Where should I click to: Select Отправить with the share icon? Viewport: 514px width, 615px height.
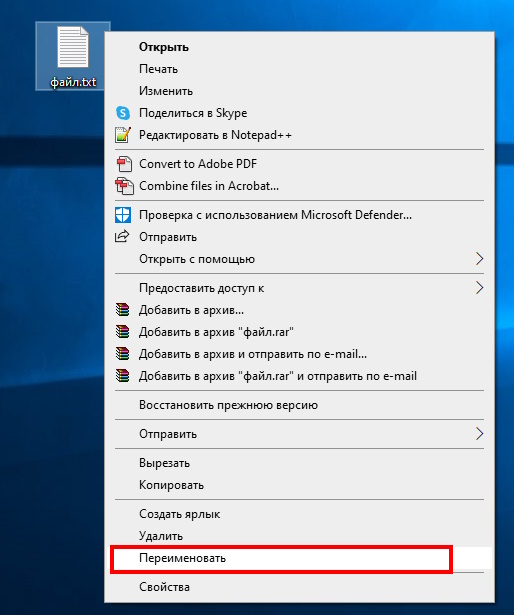point(299,237)
